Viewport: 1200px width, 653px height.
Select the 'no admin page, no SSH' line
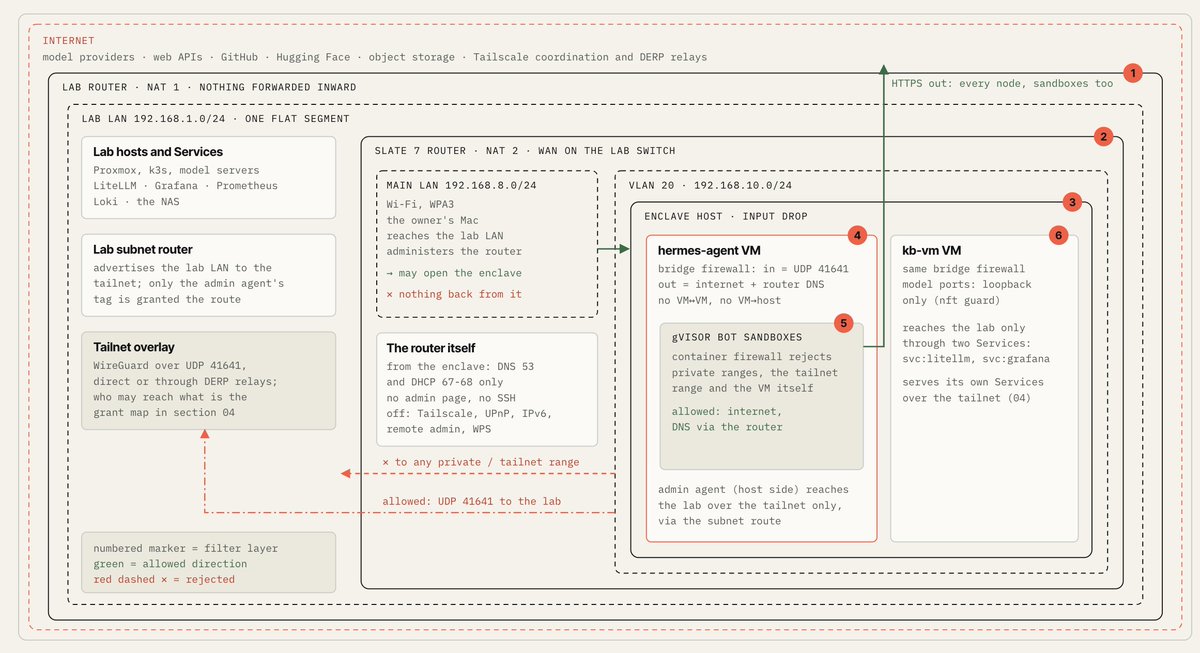click(452, 398)
